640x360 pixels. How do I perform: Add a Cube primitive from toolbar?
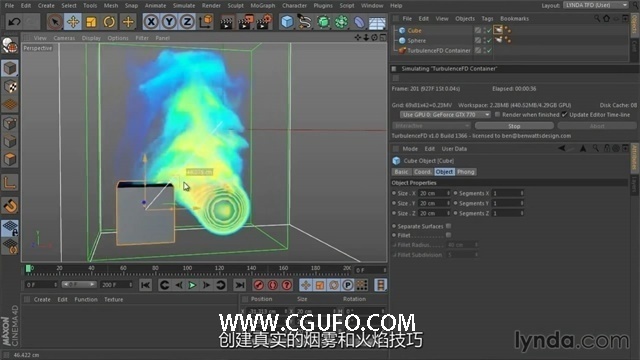tap(287, 22)
